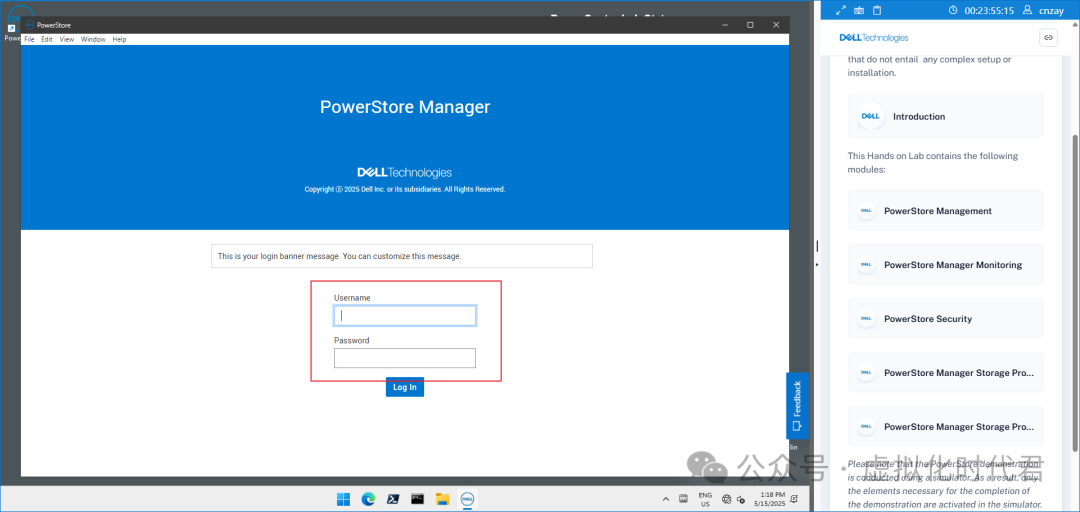The height and width of the screenshot is (512, 1080).
Task: Click the Dell PowerStore taskbar icon
Action: pyautogui.click(x=467, y=500)
